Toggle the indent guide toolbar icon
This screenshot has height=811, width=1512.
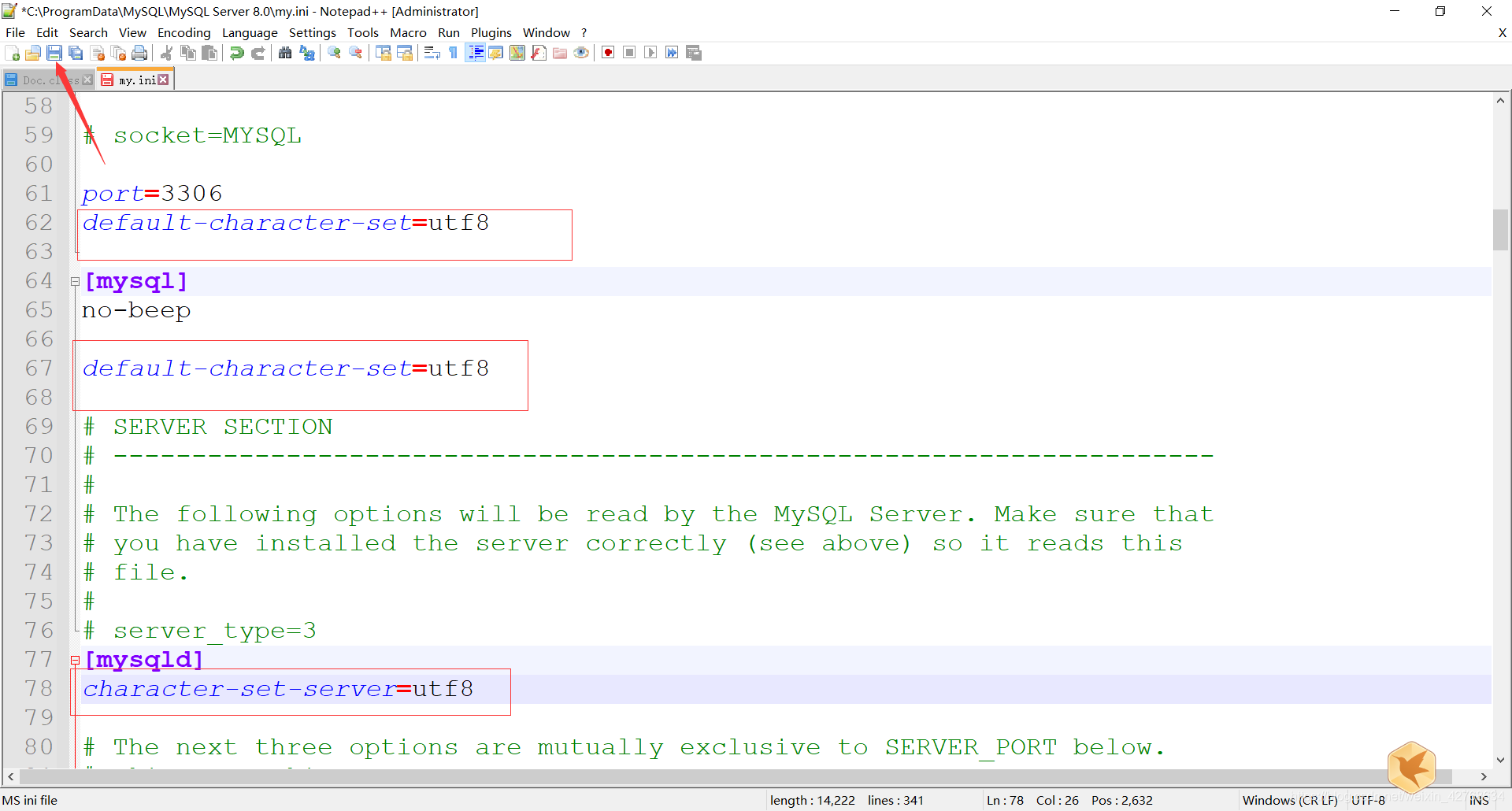[x=476, y=53]
